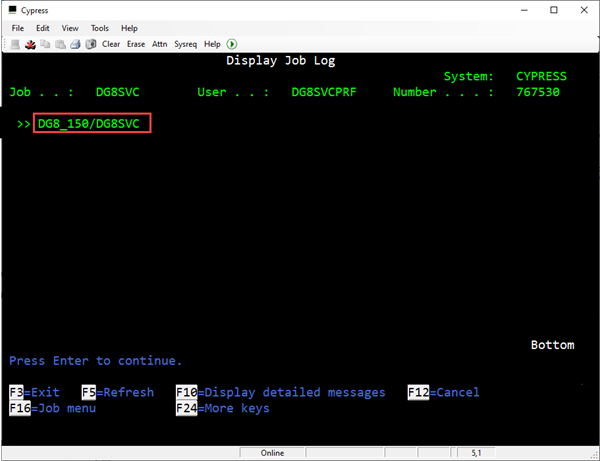The height and width of the screenshot is (461, 600).
Task: Click the Copy icon in toolbar
Action: click(x=45, y=44)
